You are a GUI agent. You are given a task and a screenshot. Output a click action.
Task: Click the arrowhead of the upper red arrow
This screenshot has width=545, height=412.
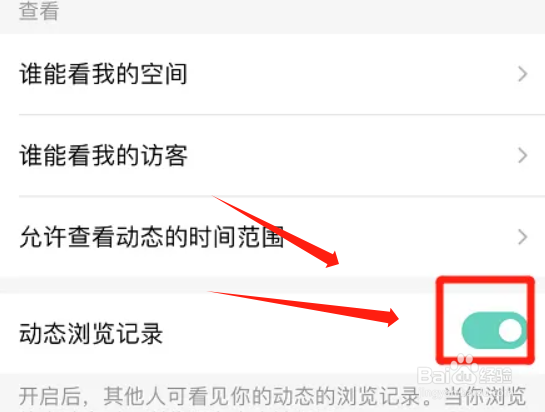coord(330,259)
